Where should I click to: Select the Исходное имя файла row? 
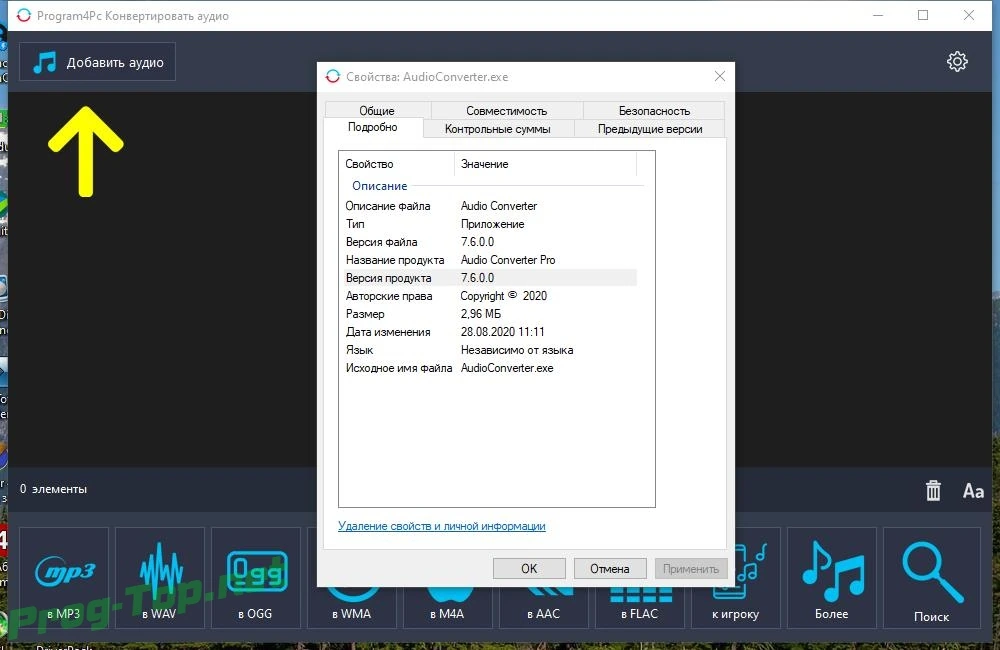pos(490,368)
